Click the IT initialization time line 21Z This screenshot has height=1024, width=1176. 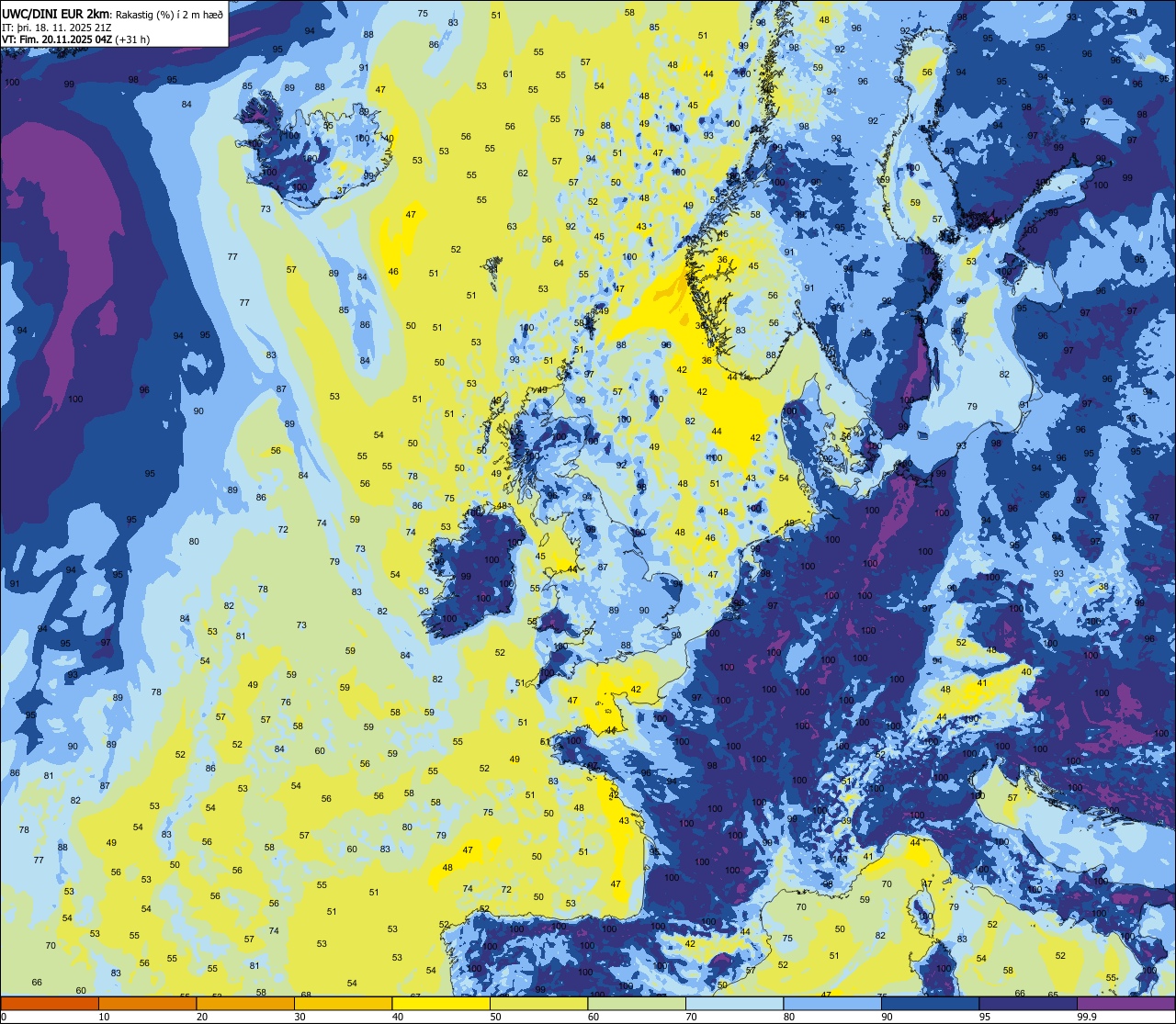tap(57, 28)
